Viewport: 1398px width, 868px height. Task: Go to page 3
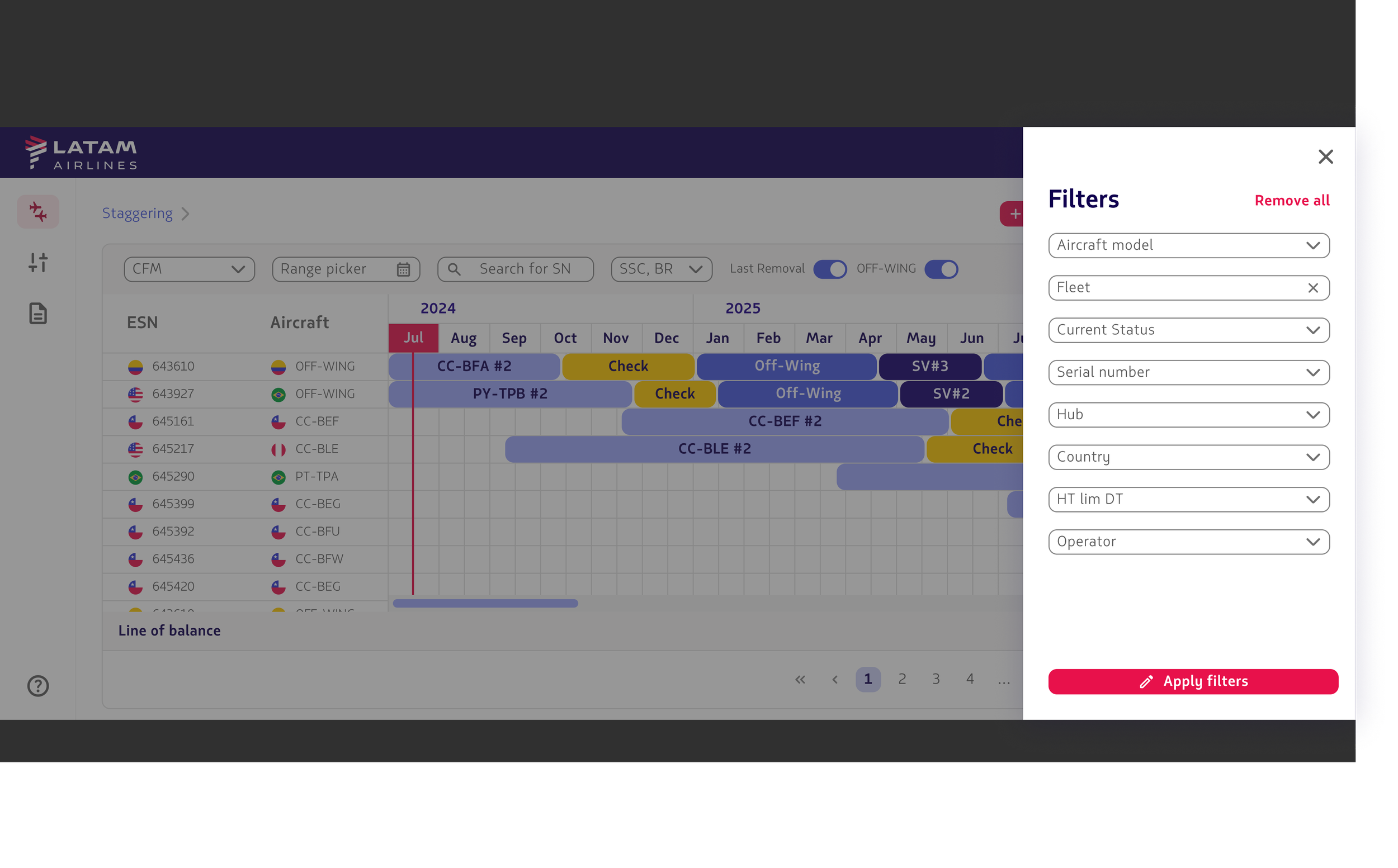(936, 680)
